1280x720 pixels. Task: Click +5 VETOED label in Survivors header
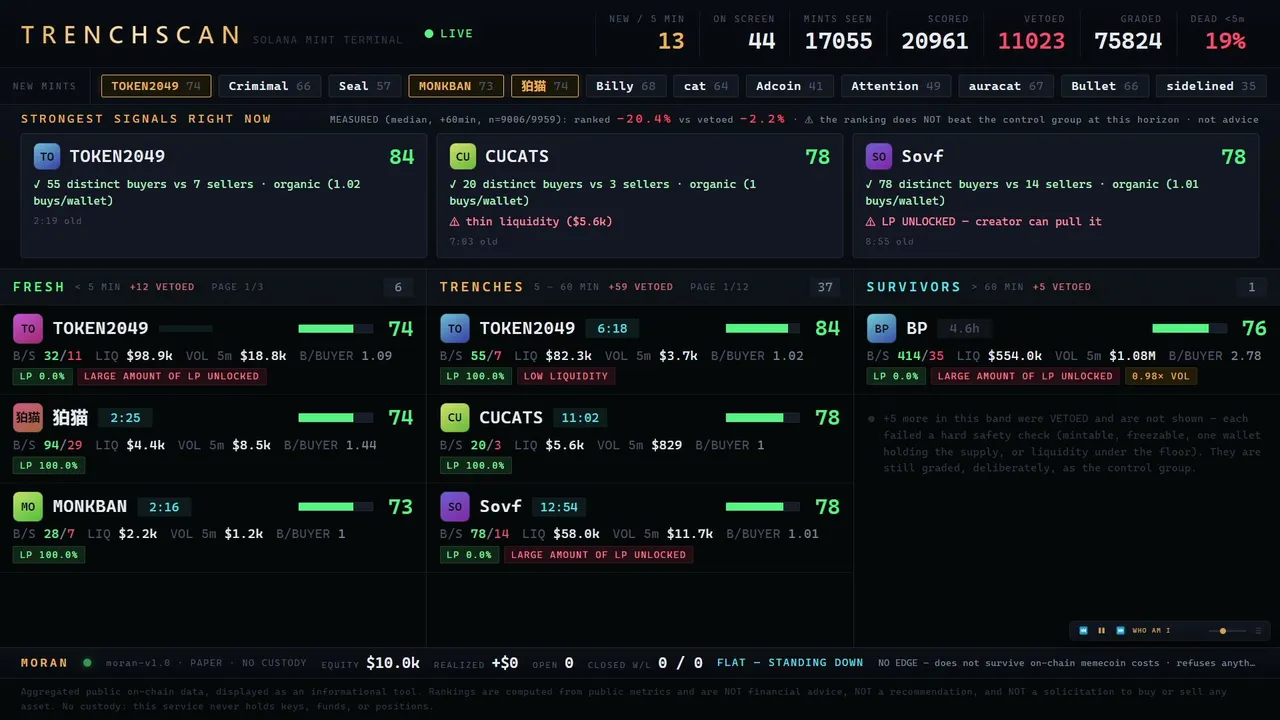[1062, 287]
